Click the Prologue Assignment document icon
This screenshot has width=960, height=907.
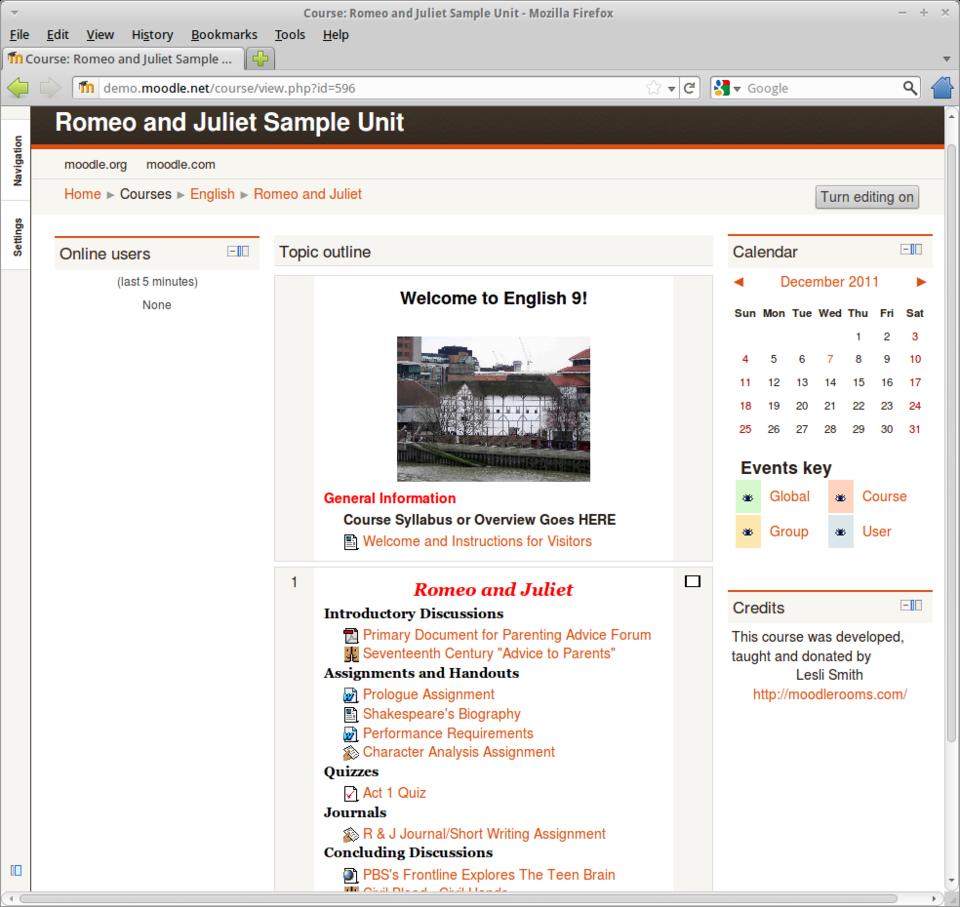pos(351,695)
